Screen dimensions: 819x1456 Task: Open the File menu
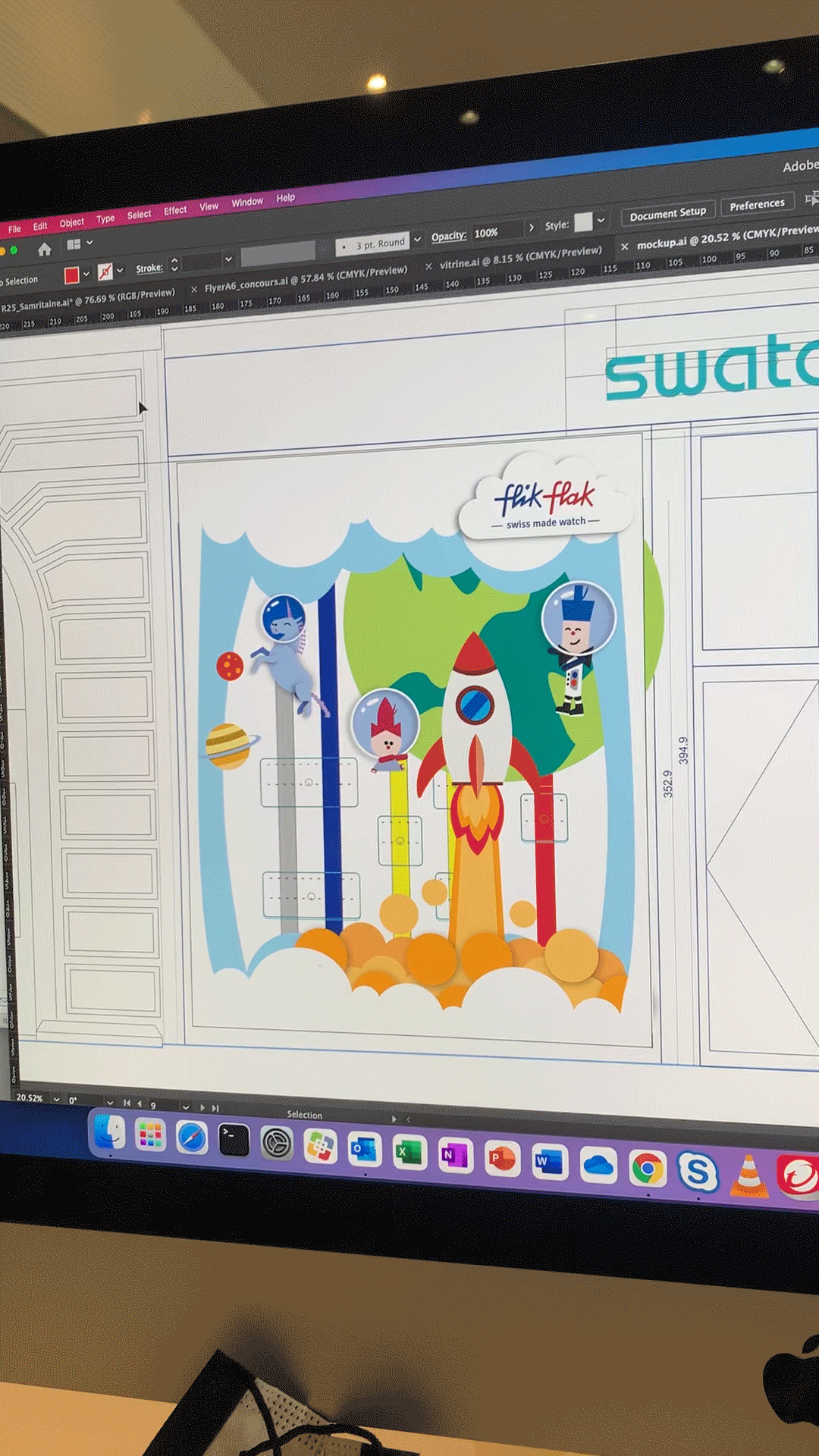click(x=14, y=229)
